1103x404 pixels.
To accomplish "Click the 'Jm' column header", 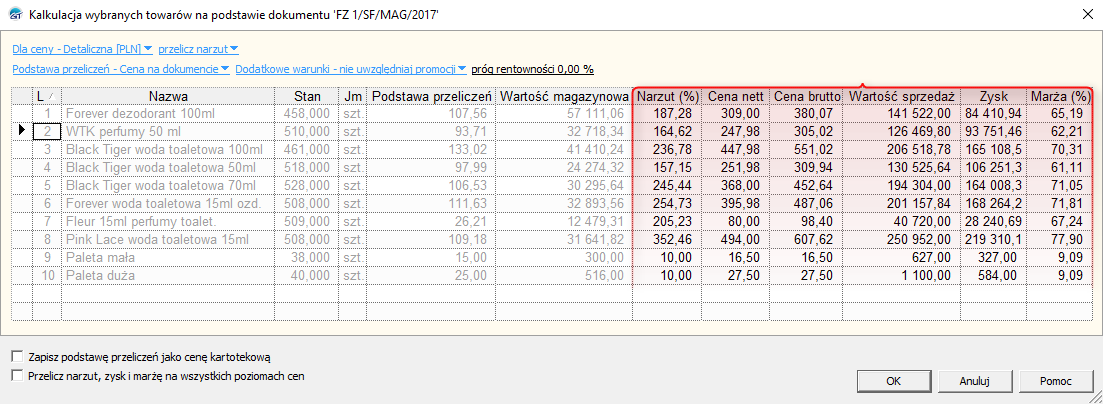I will [x=352, y=96].
